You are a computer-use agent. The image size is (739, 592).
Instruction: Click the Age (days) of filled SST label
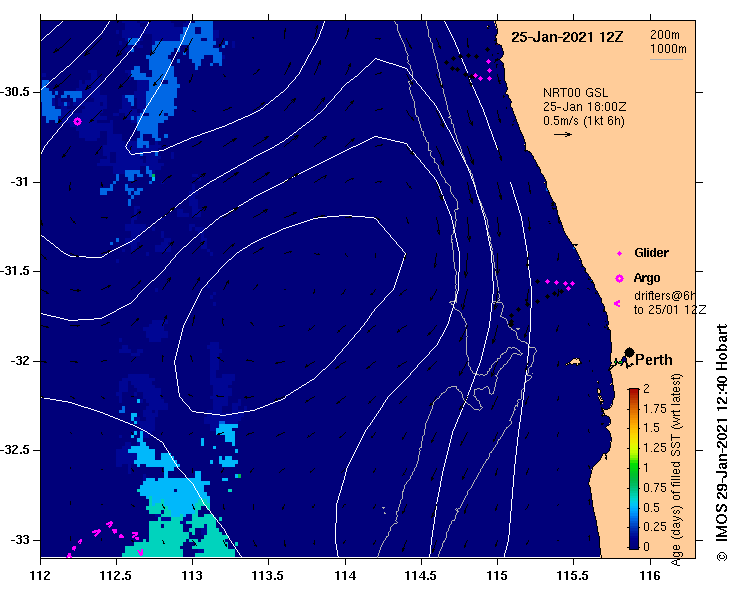point(677,470)
